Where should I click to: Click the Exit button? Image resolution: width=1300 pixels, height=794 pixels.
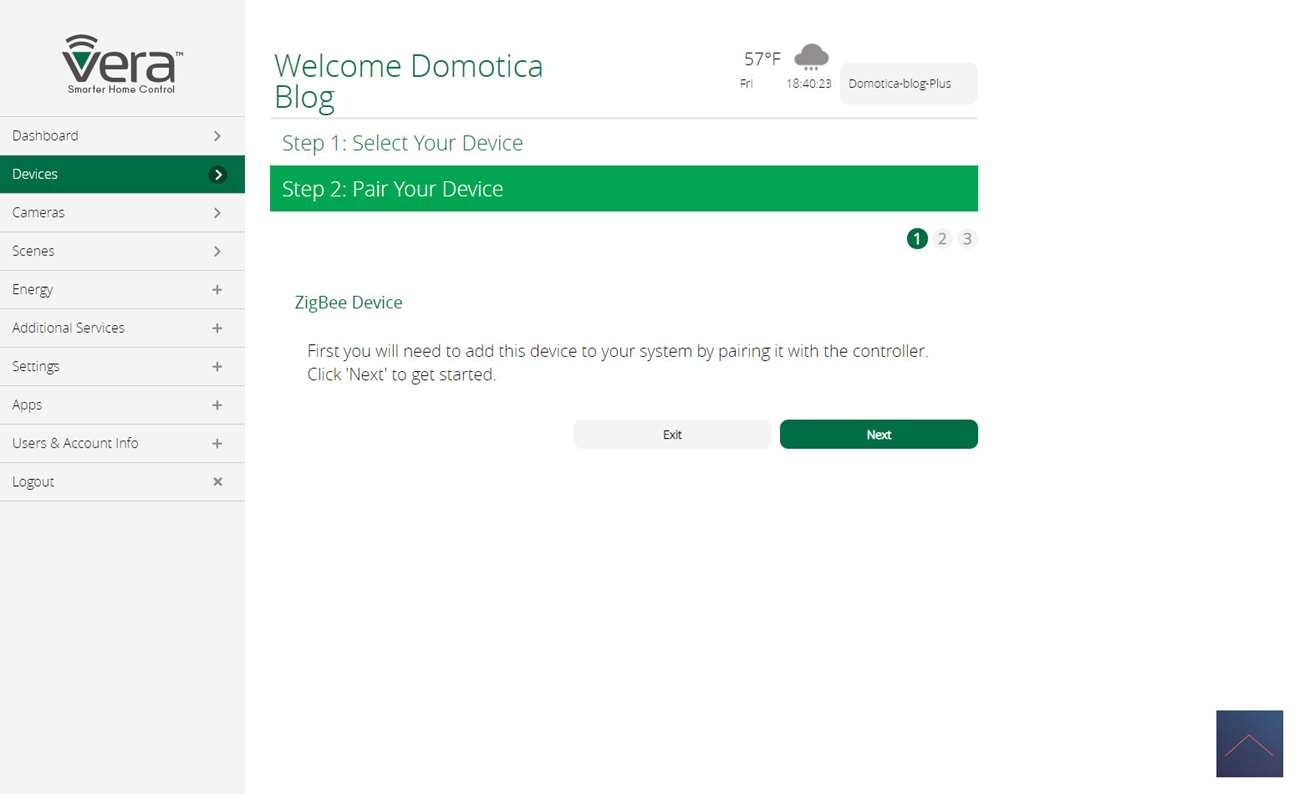[672, 434]
